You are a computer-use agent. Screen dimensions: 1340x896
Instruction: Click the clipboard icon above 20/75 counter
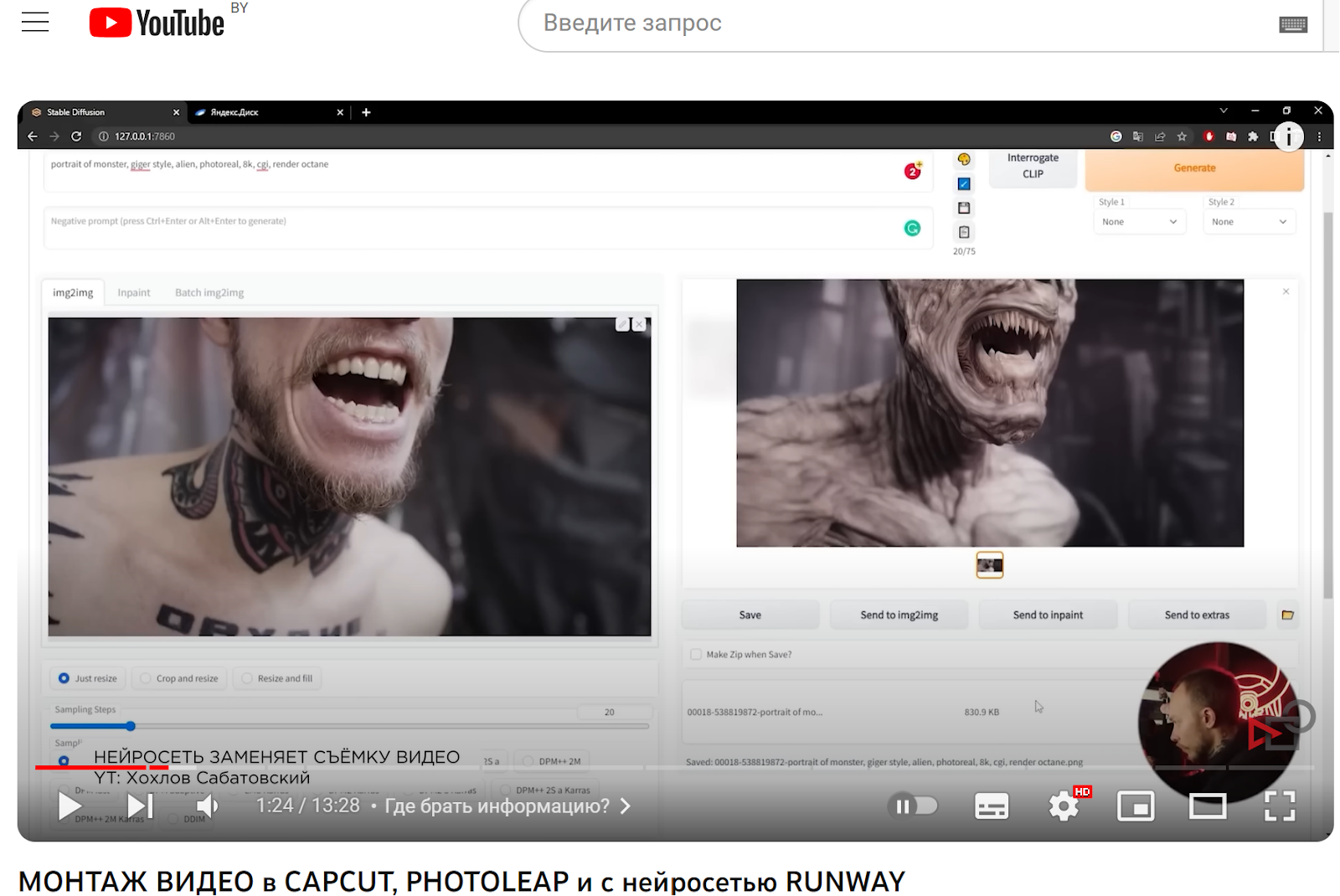pyautogui.click(x=964, y=232)
